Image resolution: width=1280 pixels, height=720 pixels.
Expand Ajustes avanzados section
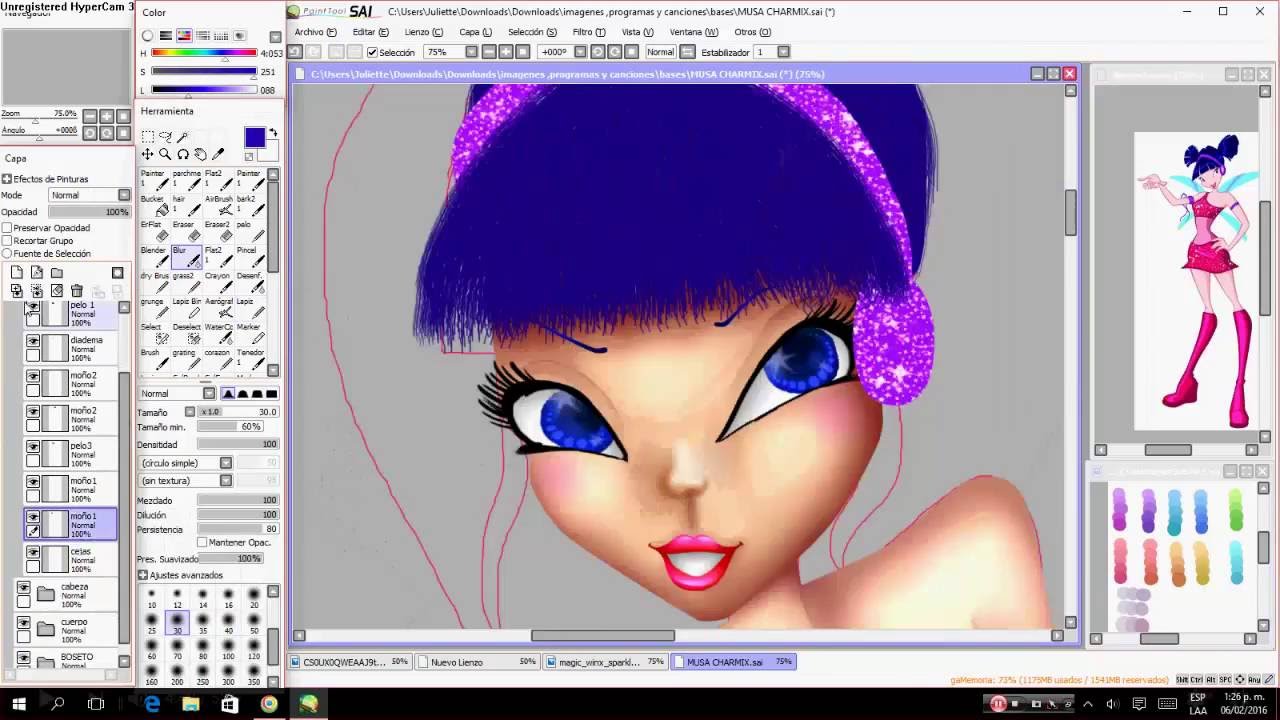pos(143,575)
